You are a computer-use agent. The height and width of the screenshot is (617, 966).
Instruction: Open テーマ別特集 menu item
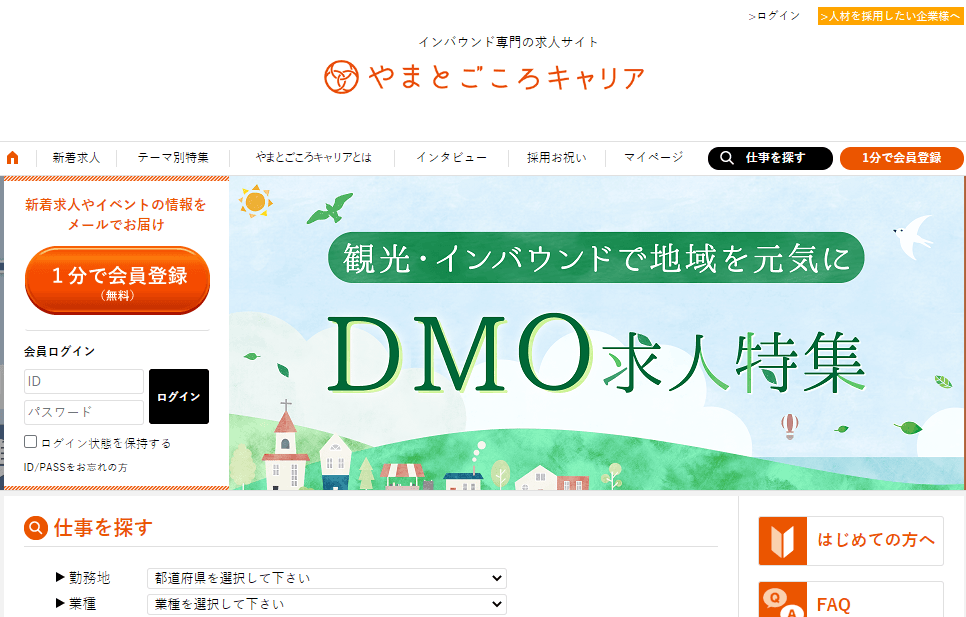pos(173,158)
